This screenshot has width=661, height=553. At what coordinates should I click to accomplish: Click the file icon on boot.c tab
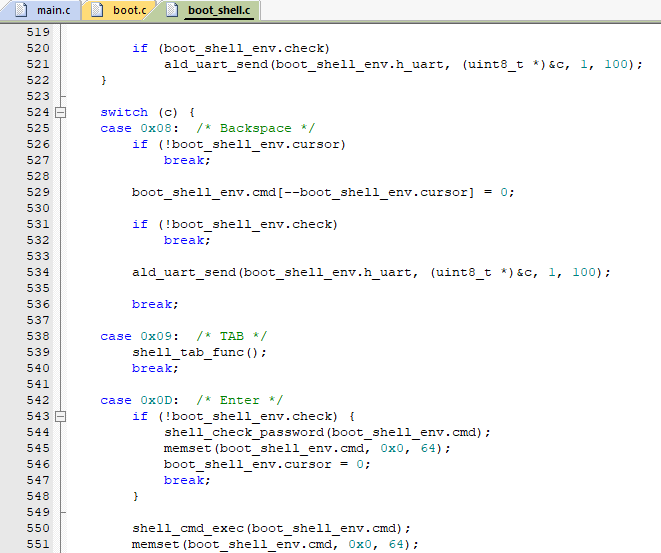point(97,11)
